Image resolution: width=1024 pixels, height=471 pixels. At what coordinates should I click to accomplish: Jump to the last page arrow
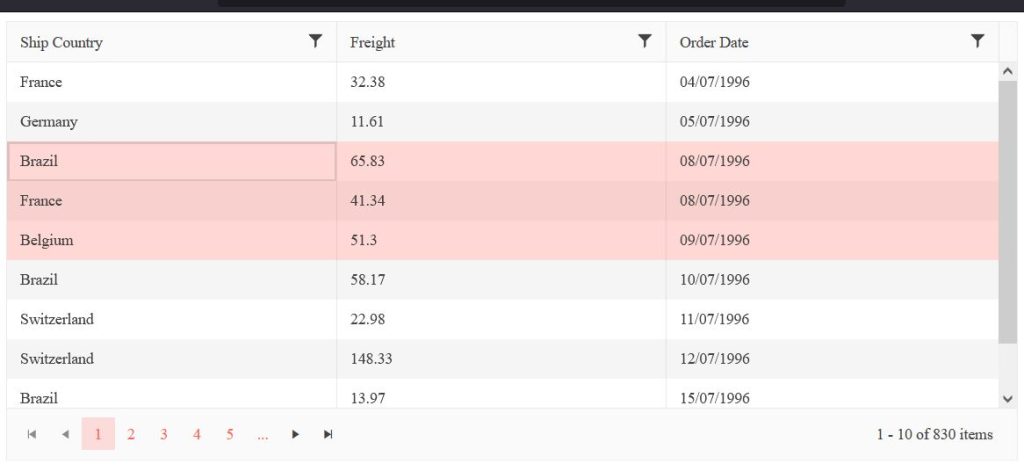coord(328,434)
